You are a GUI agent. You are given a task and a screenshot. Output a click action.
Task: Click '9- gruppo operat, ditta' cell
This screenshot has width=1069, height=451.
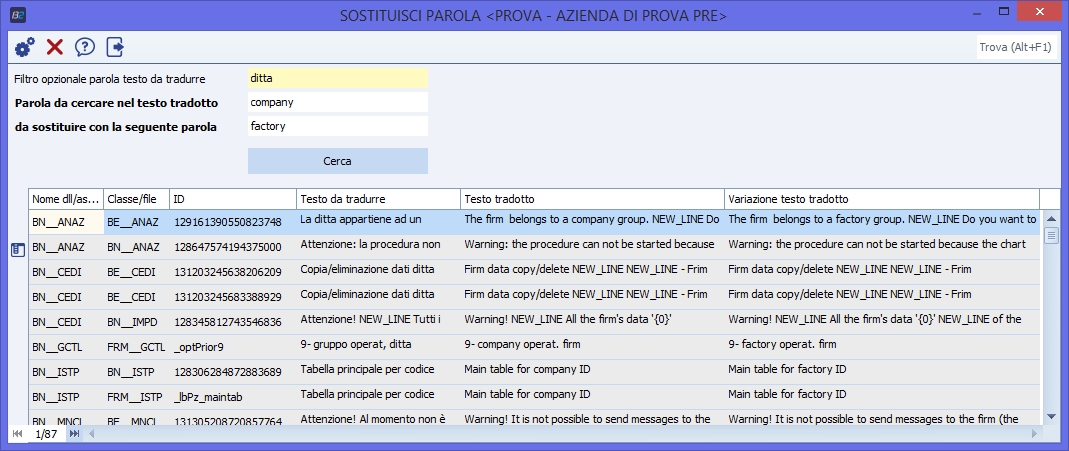click(378, 345)
